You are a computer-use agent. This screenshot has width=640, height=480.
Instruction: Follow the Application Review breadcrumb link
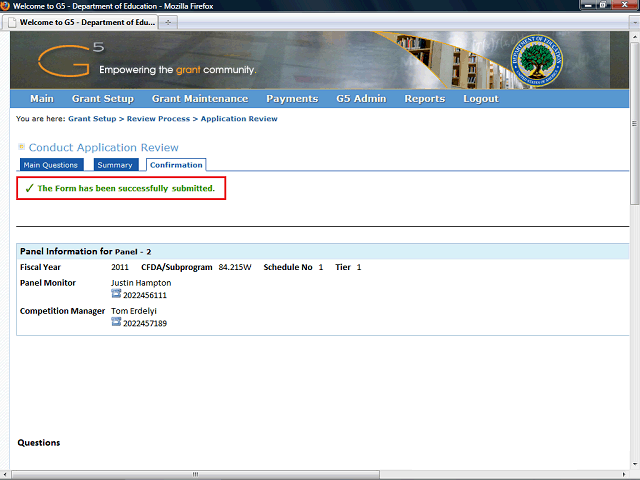click(239, 119)
